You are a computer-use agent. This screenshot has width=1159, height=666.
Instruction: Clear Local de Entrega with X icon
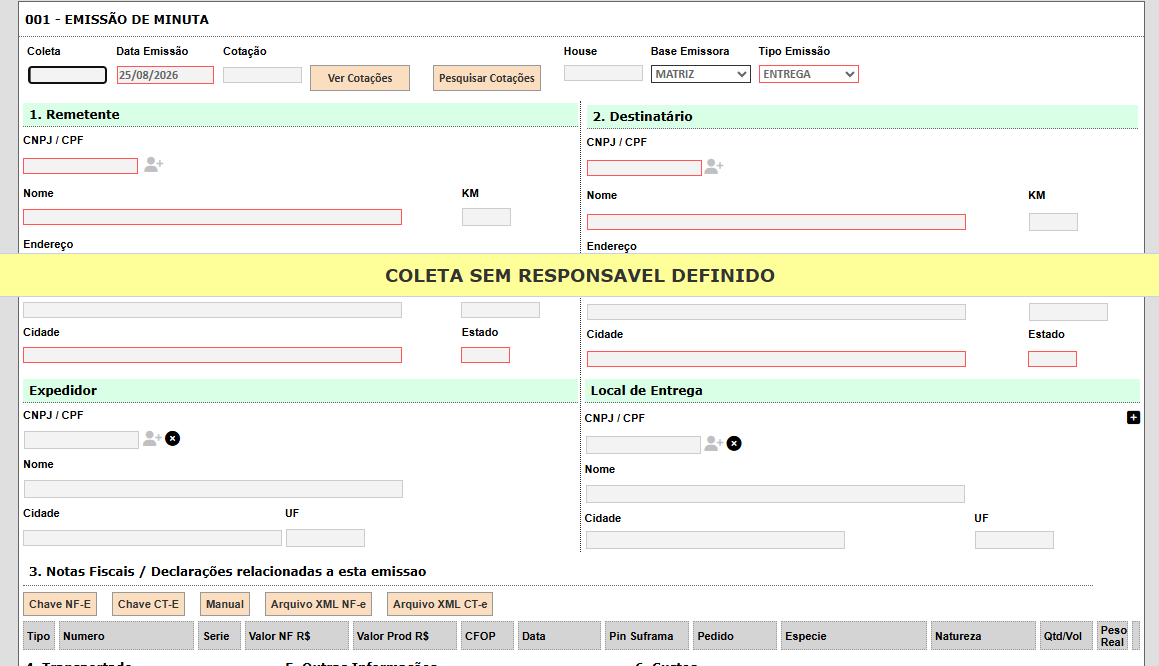pyautogui.click(x=734, y=444)
